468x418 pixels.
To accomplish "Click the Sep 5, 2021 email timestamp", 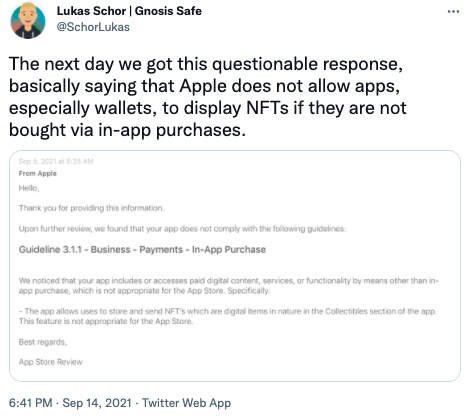I will pos(56,161).
